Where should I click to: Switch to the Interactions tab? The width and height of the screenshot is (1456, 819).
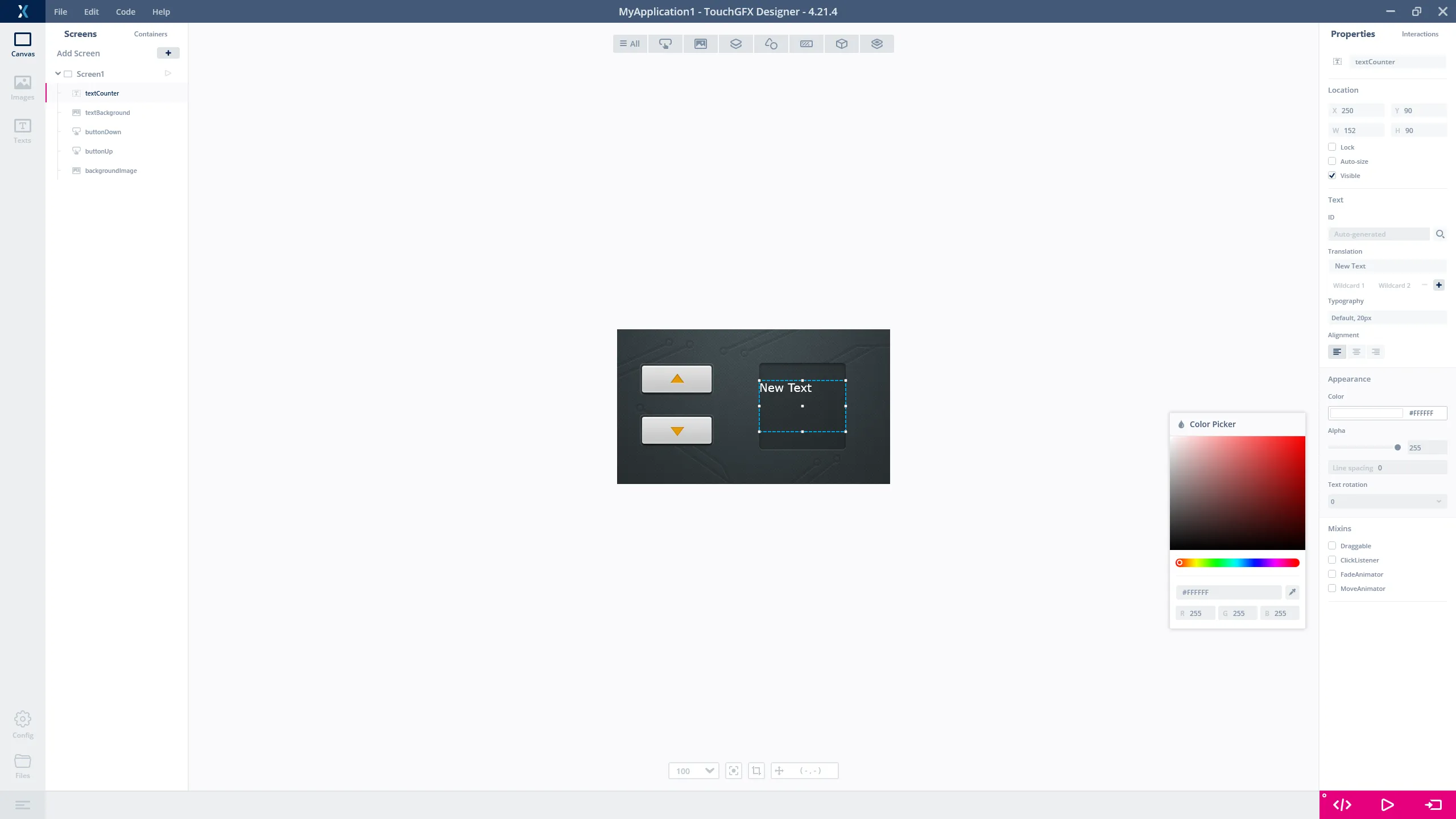pyautogui.click(x=1420, y=34)
